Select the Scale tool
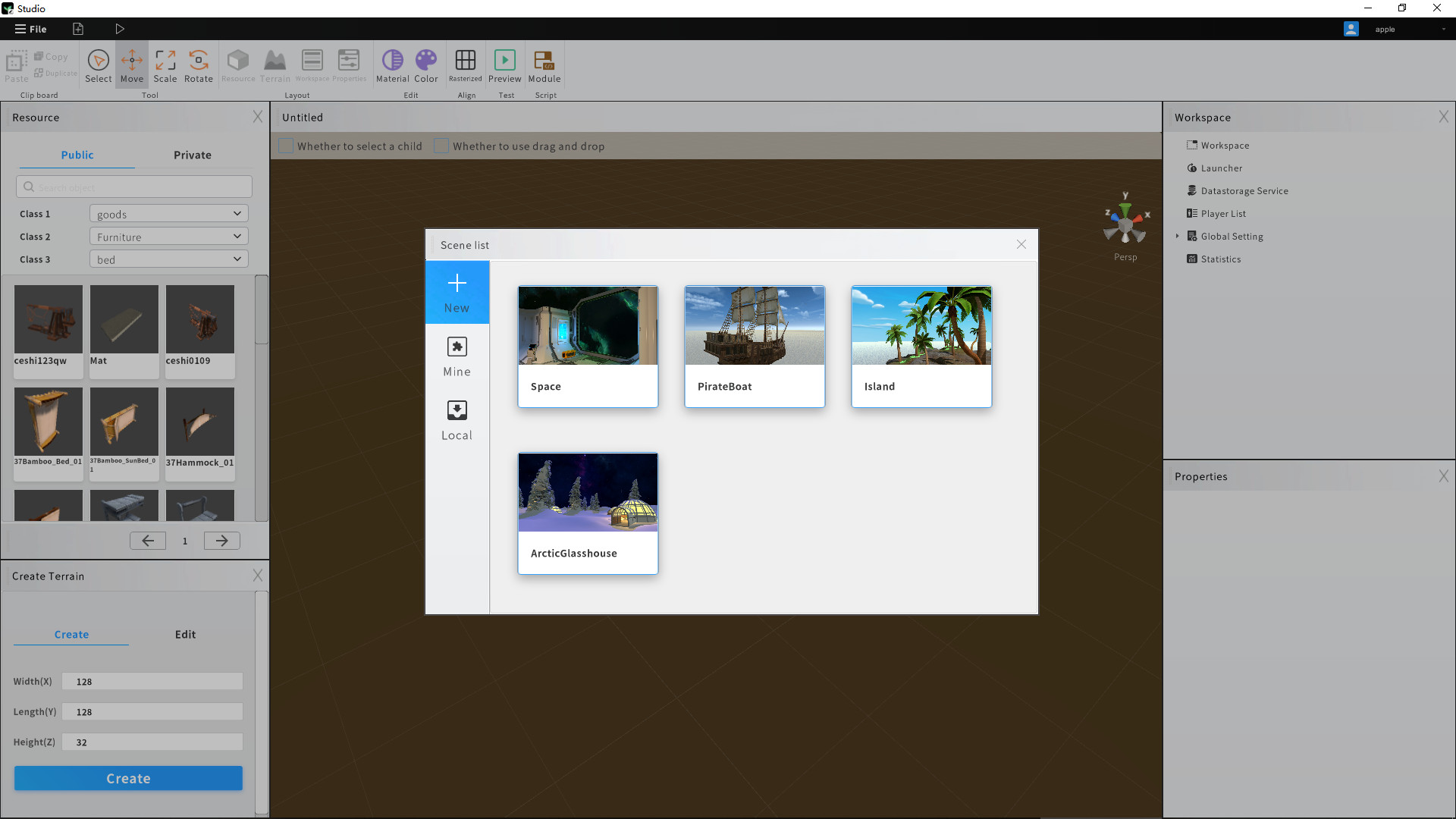Viewport: 1456px width, 819px height. click(164, 65)
